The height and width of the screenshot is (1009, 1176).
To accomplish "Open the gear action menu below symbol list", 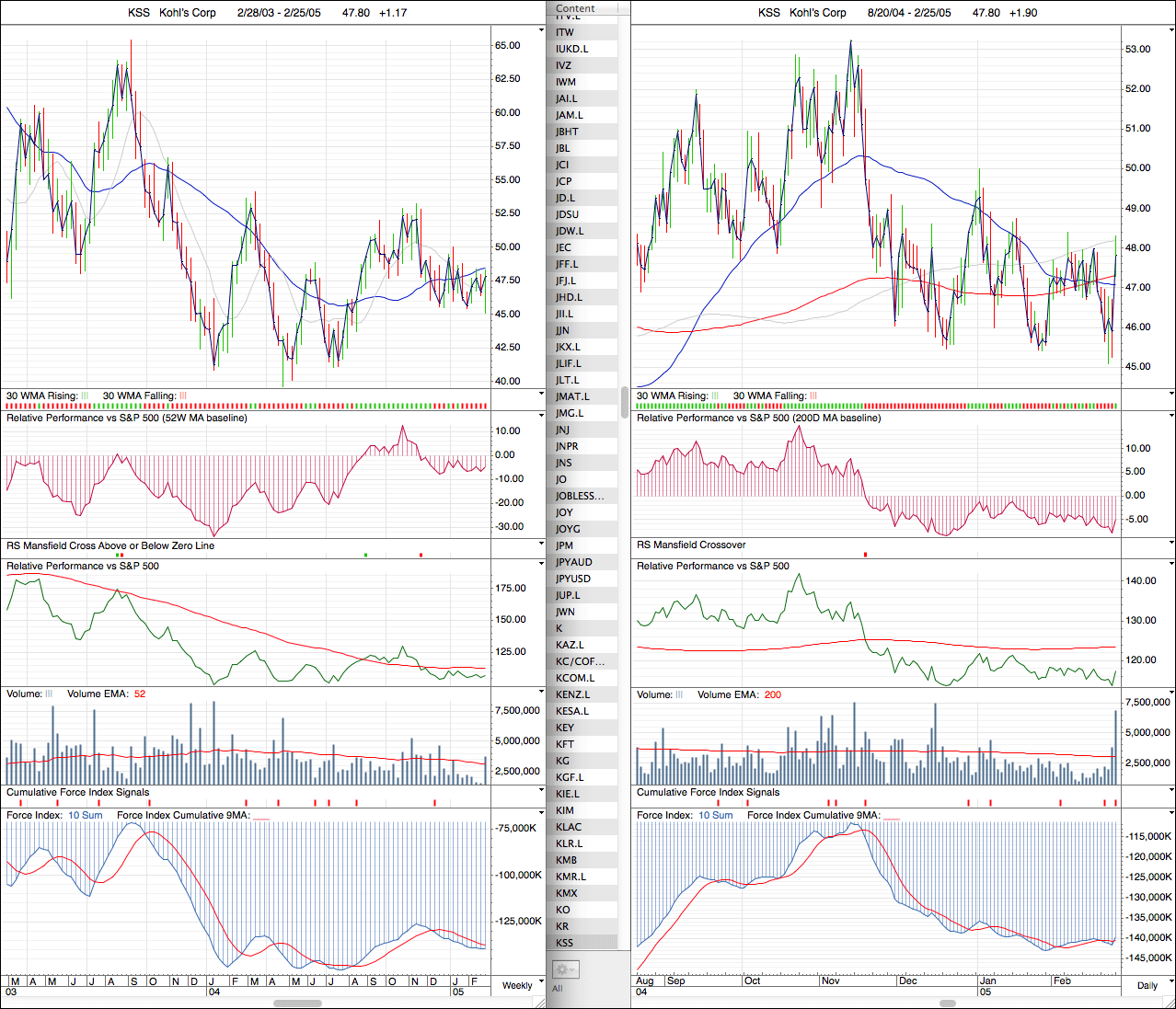I will (564, 969).
